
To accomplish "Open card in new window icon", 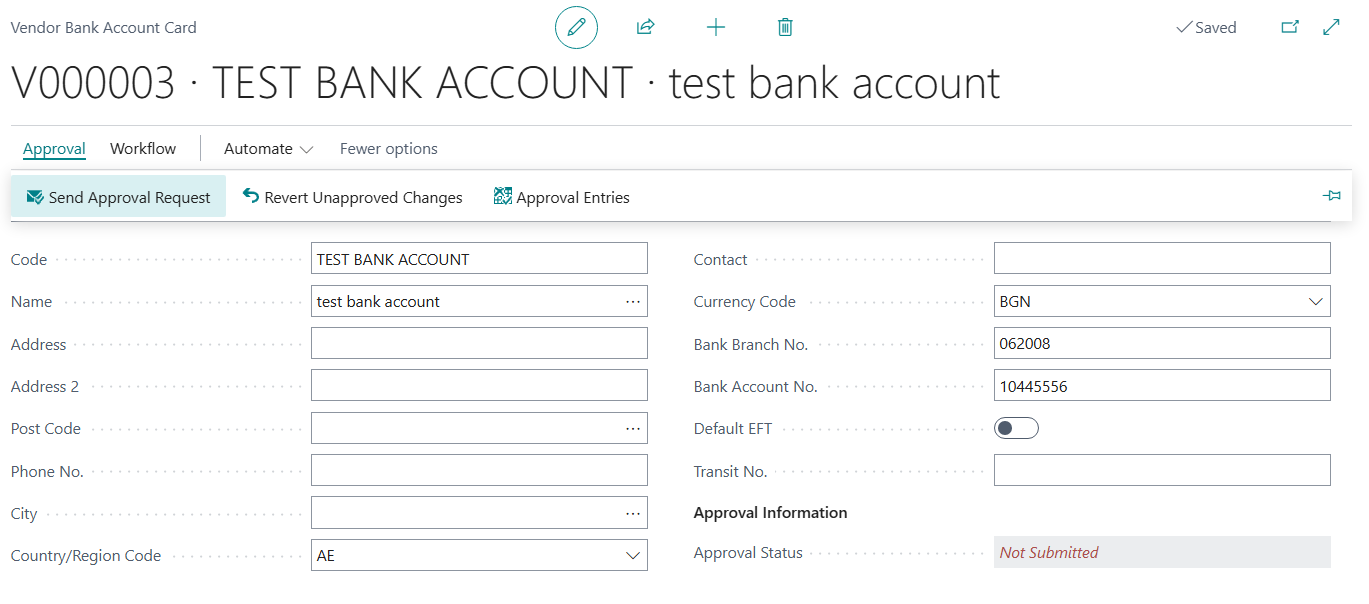I will point(1290,28).
